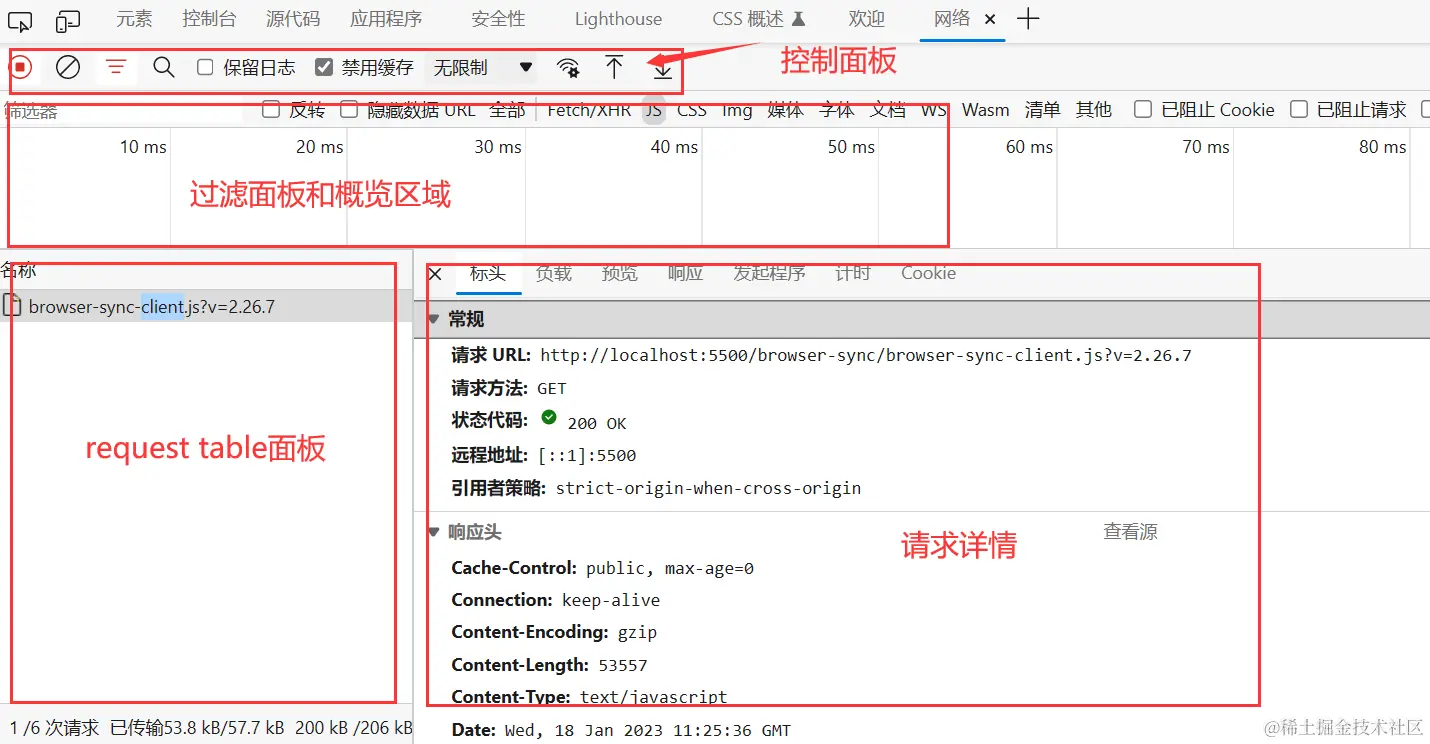Open the 发起程序 details tab
This screenshot has width=1430, height=744.
pos(769,273)
